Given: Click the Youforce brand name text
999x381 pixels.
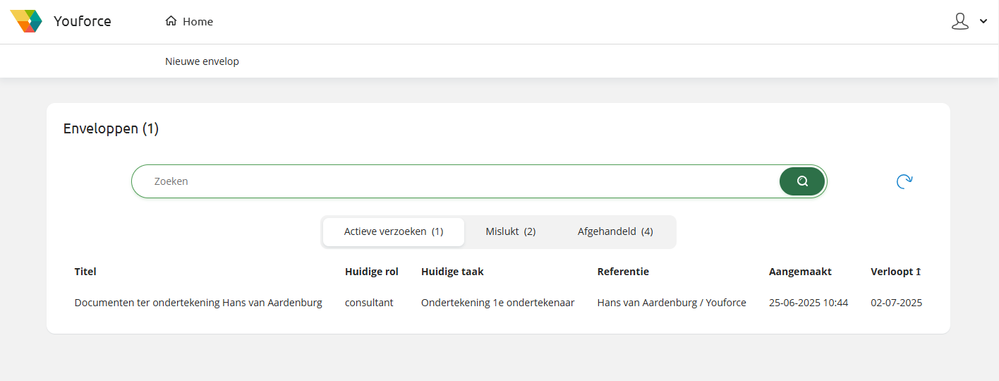Looking at the screenshot, I should pos(82,22).
